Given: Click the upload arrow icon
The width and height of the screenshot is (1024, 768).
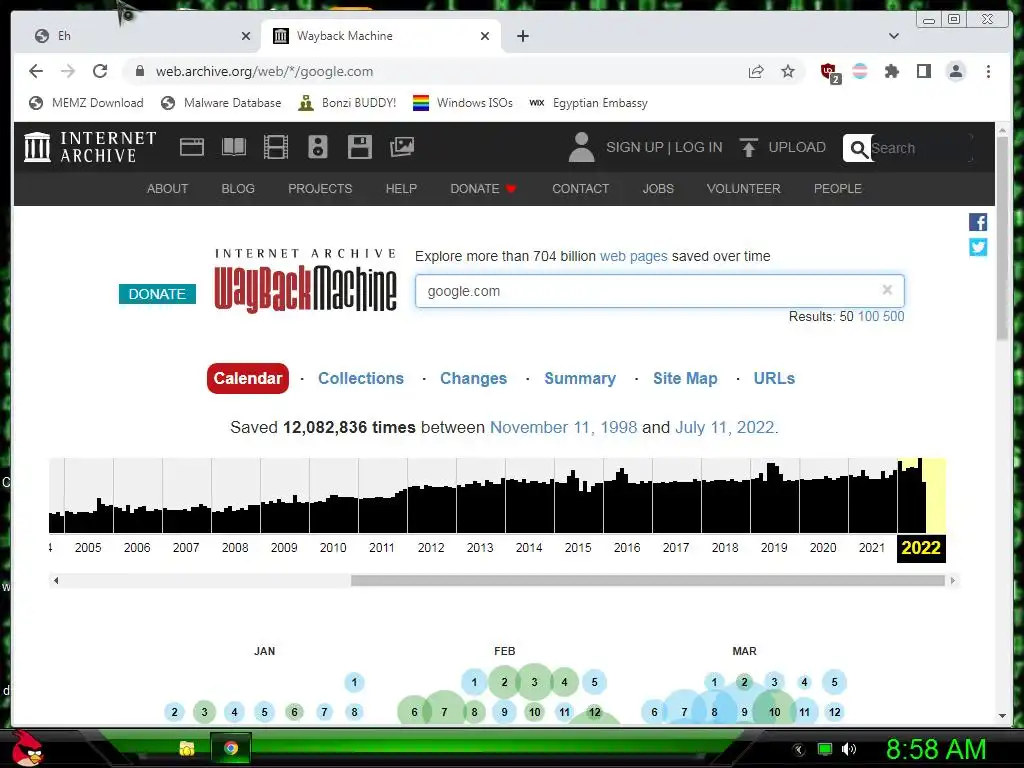Looking at the screenshot, I should point(748,148).
